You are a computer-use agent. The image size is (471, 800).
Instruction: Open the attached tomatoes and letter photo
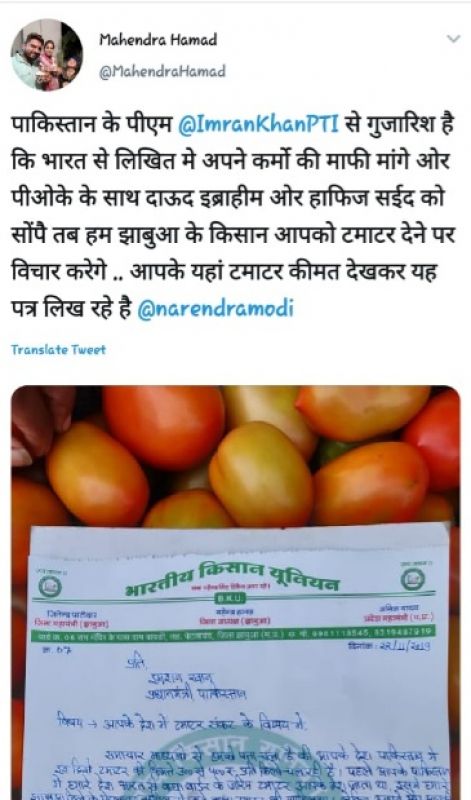coord(235,592)
